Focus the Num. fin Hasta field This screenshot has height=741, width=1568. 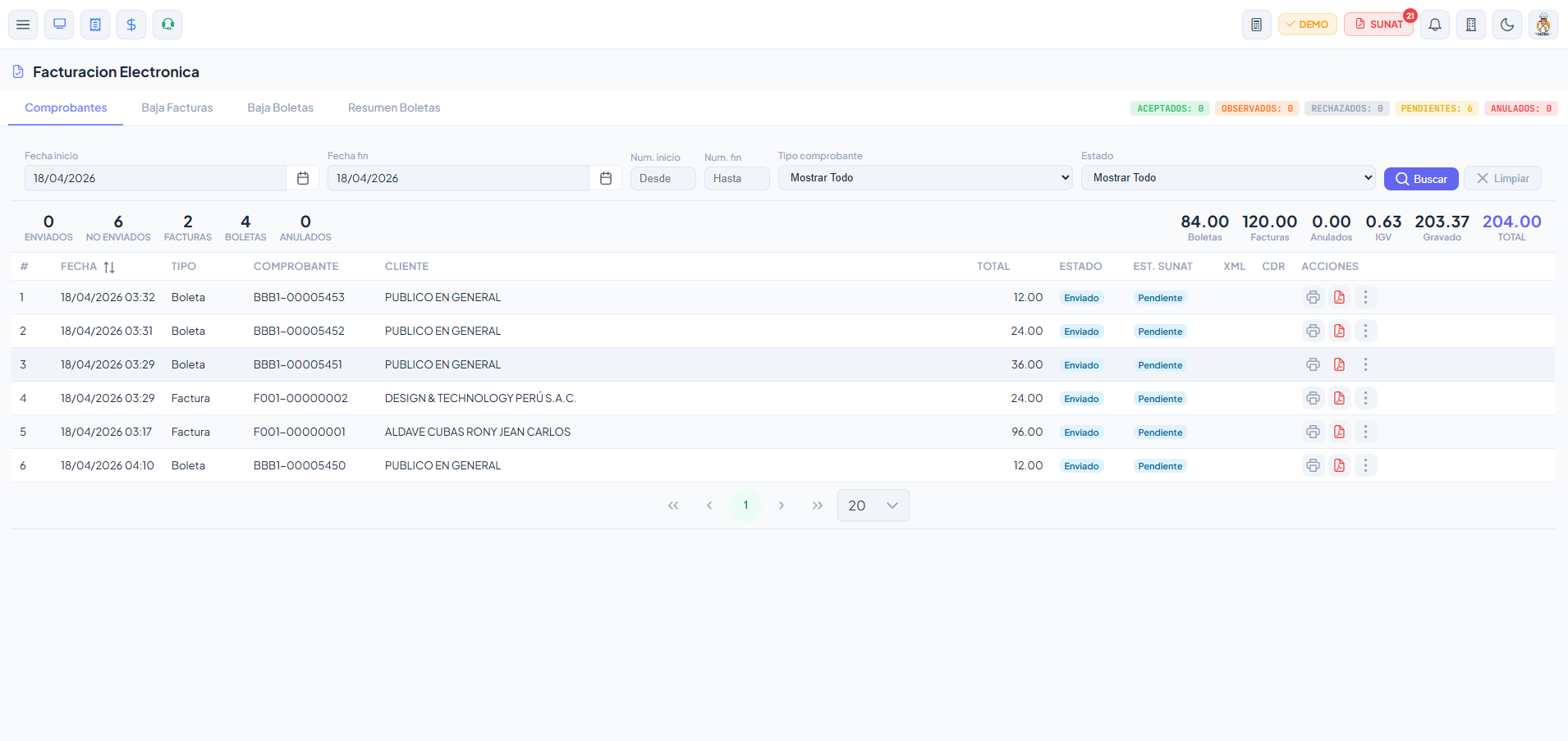tap(737, 179)
